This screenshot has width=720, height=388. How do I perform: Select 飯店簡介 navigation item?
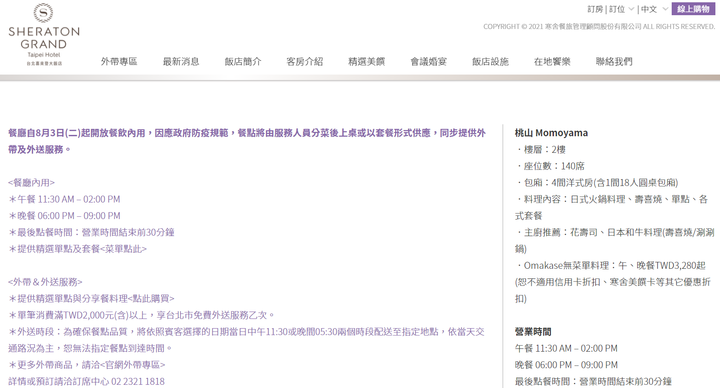pos(243,62)
